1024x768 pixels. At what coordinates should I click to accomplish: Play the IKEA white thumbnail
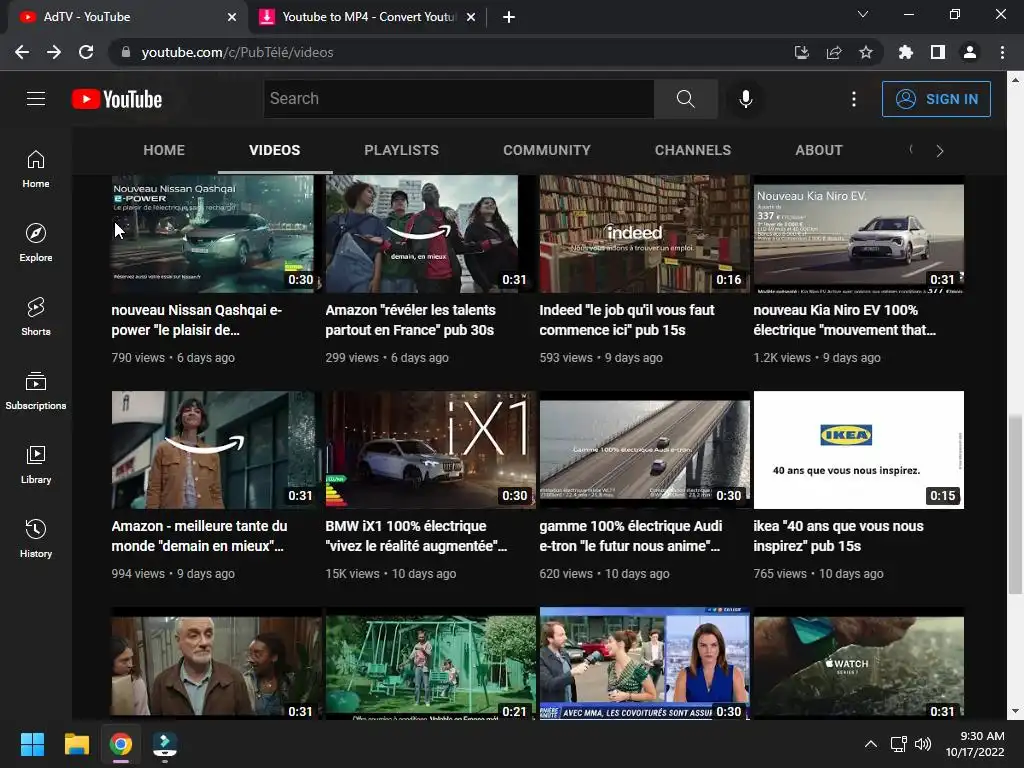coord(859,449)
